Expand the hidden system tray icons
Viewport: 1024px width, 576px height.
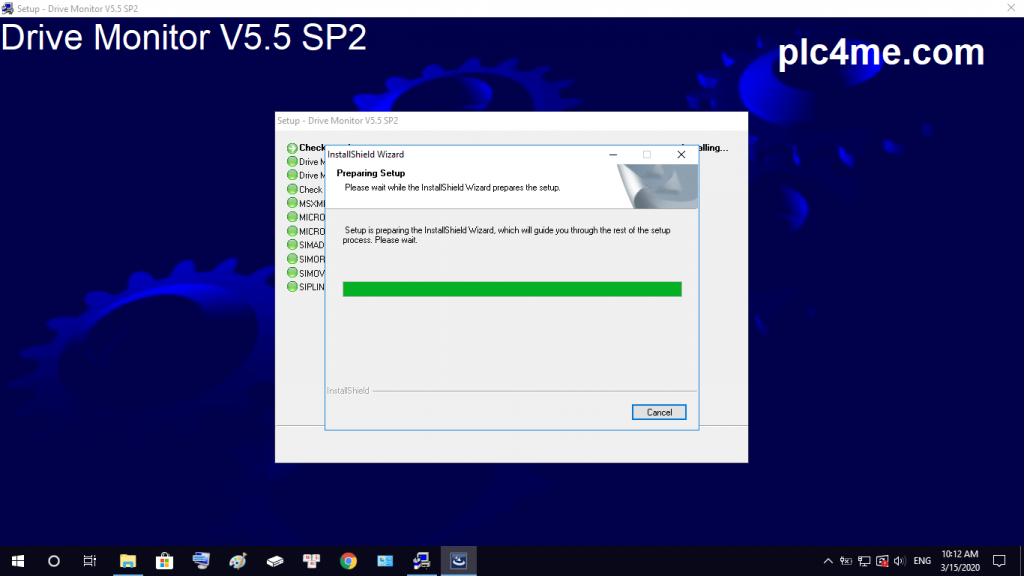pyautogui.click(x=828, y=561)
